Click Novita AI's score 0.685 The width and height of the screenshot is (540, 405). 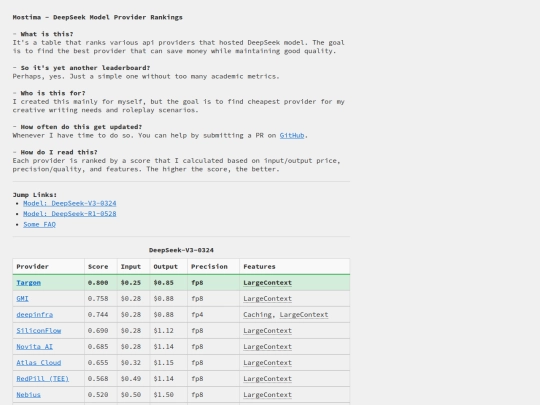[98, 347]
